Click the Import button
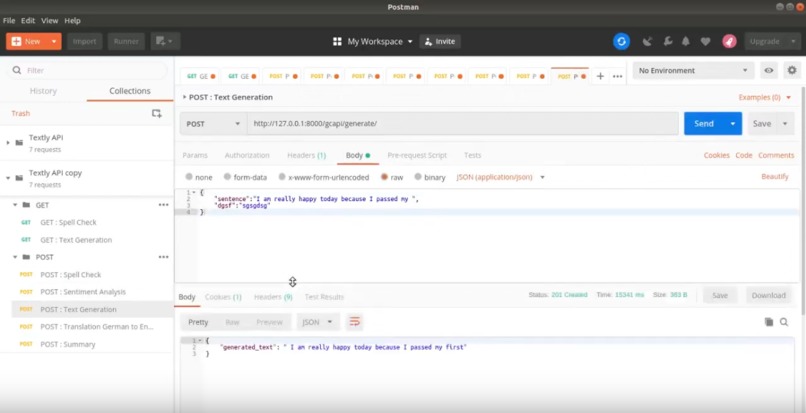 pyautogui.click(x=84, y=42)
